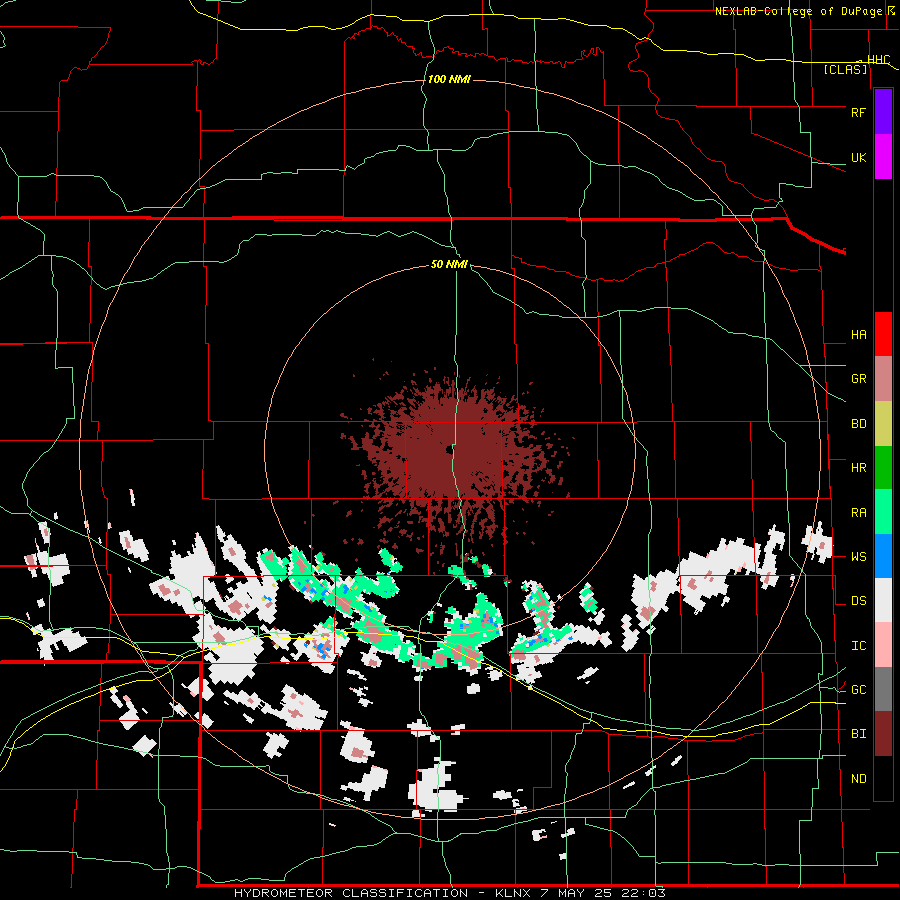Click the gray GC legend color swatch

[x=883, y=689]
